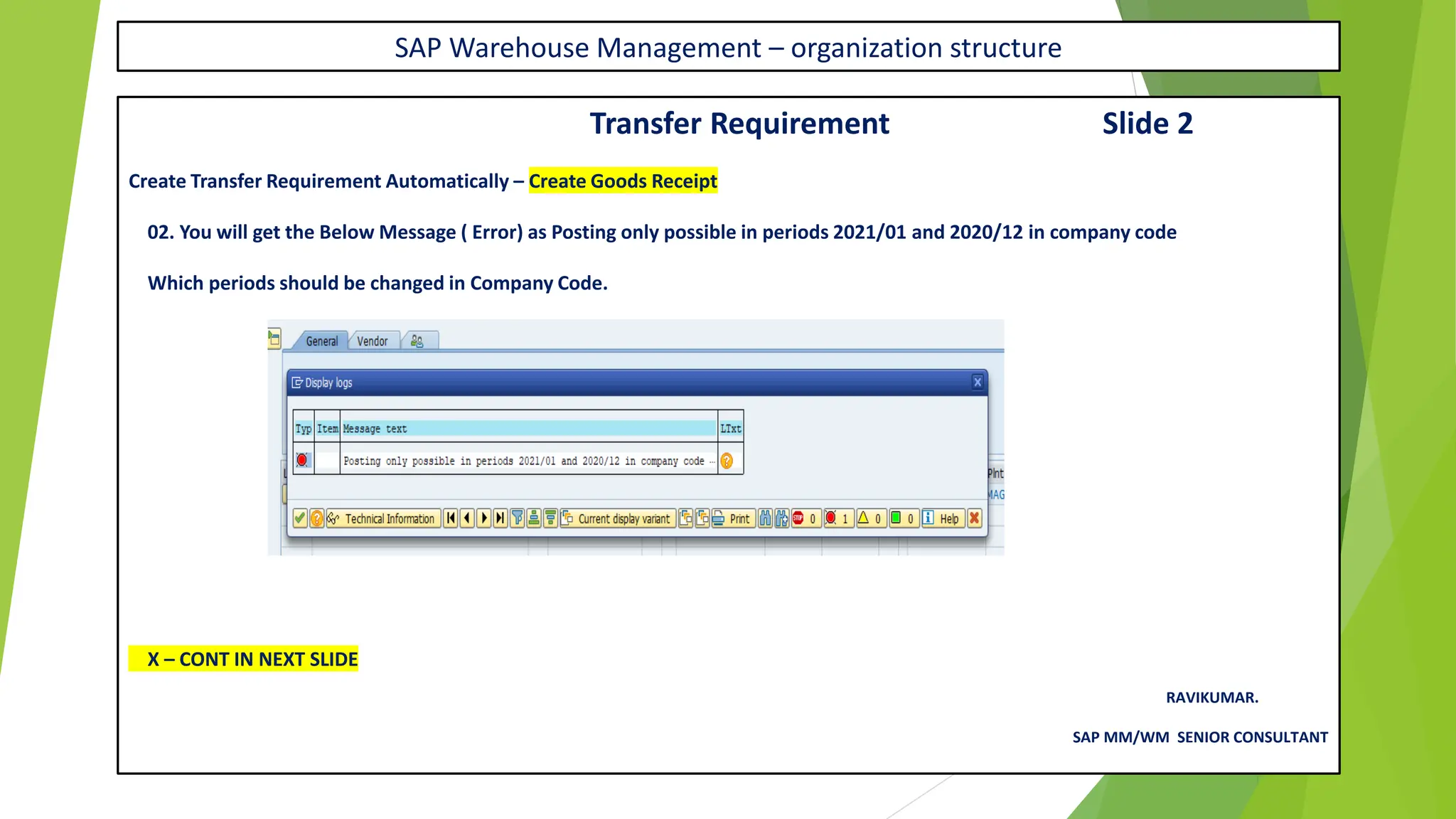Click the orange question mark icon in toolbar
Image resolution: width=1456 pixels, height=819 pixels.
point(317,518)
